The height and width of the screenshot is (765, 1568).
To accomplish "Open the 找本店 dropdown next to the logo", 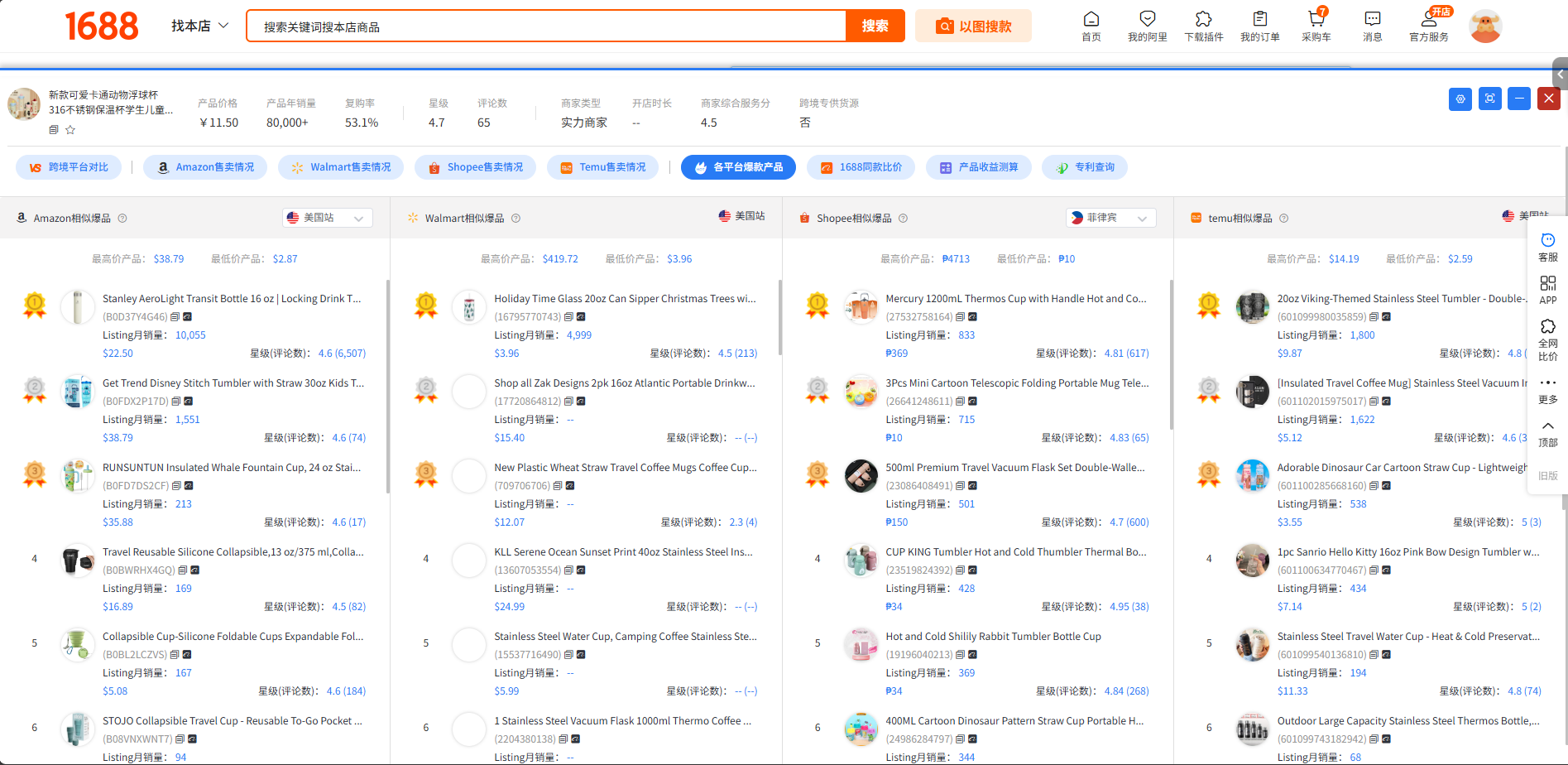I will [x=199, y=26].
